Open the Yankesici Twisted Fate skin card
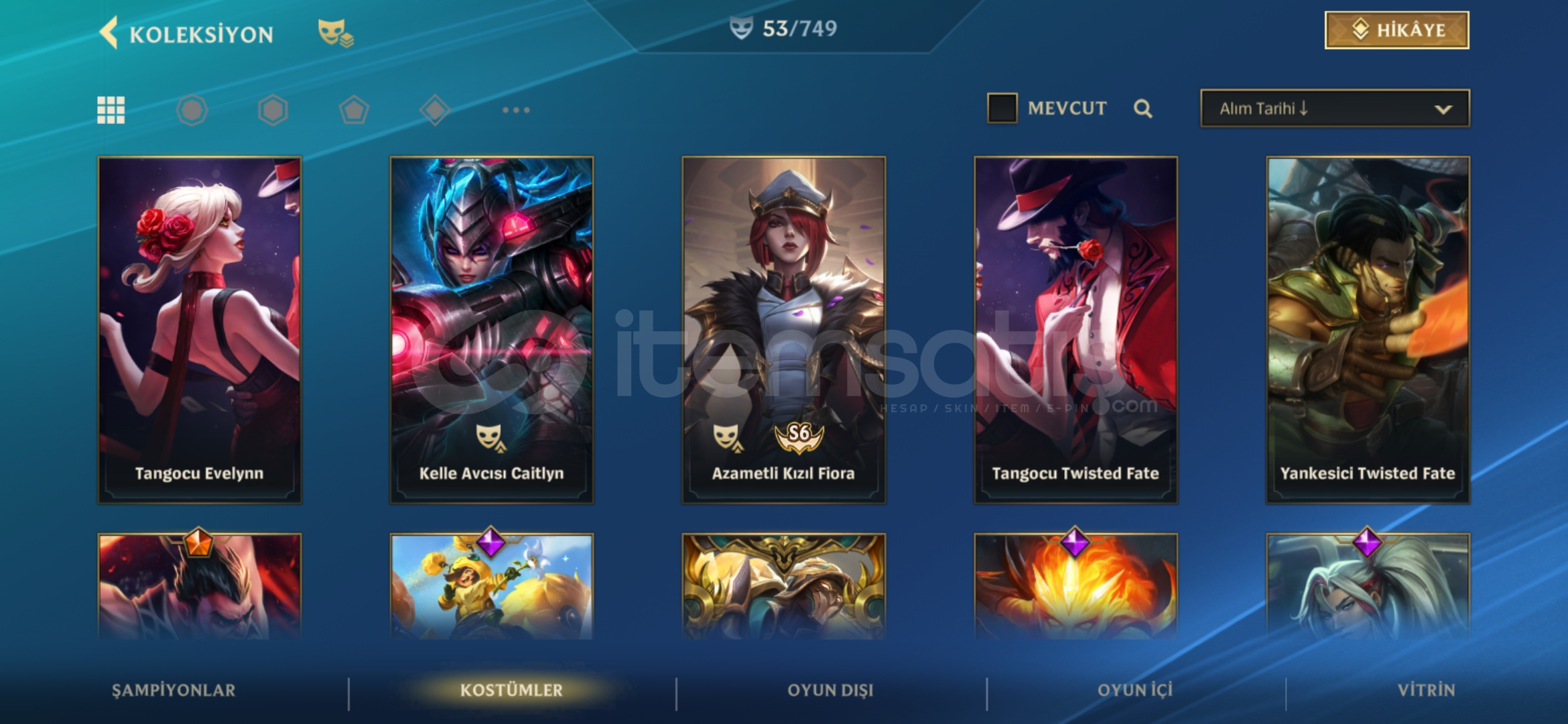This screenshot has height=724, width=1568. click(x=1368, y=330)
